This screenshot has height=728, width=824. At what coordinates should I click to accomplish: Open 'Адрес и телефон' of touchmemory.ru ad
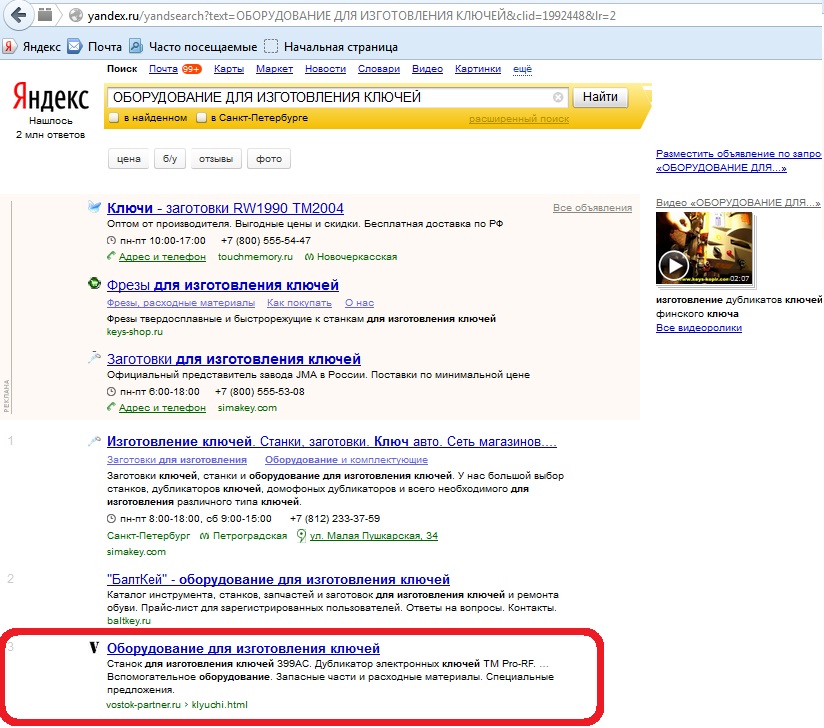pos(162,257)
